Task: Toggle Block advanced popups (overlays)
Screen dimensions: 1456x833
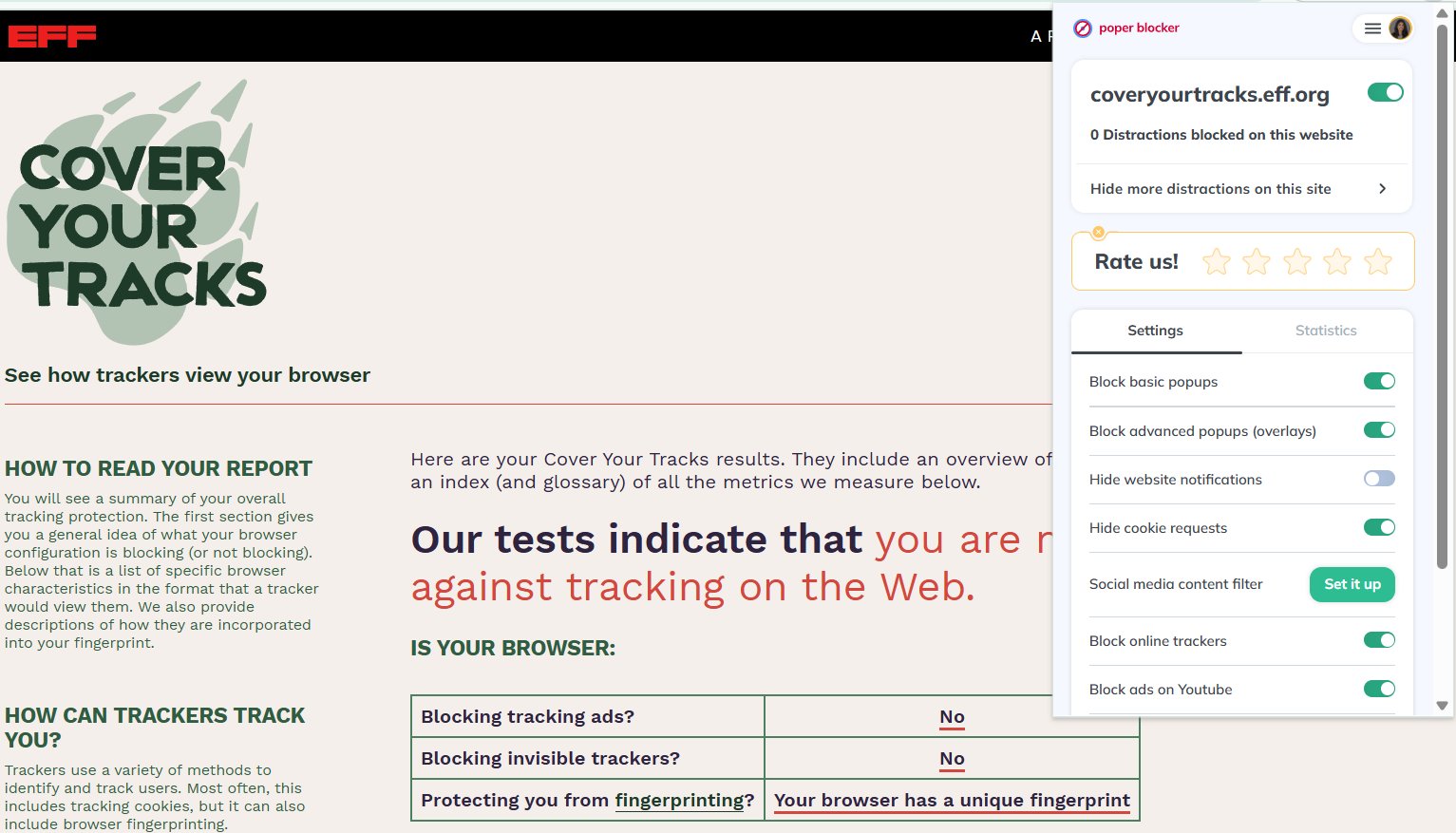Action: pos(1380,430)
